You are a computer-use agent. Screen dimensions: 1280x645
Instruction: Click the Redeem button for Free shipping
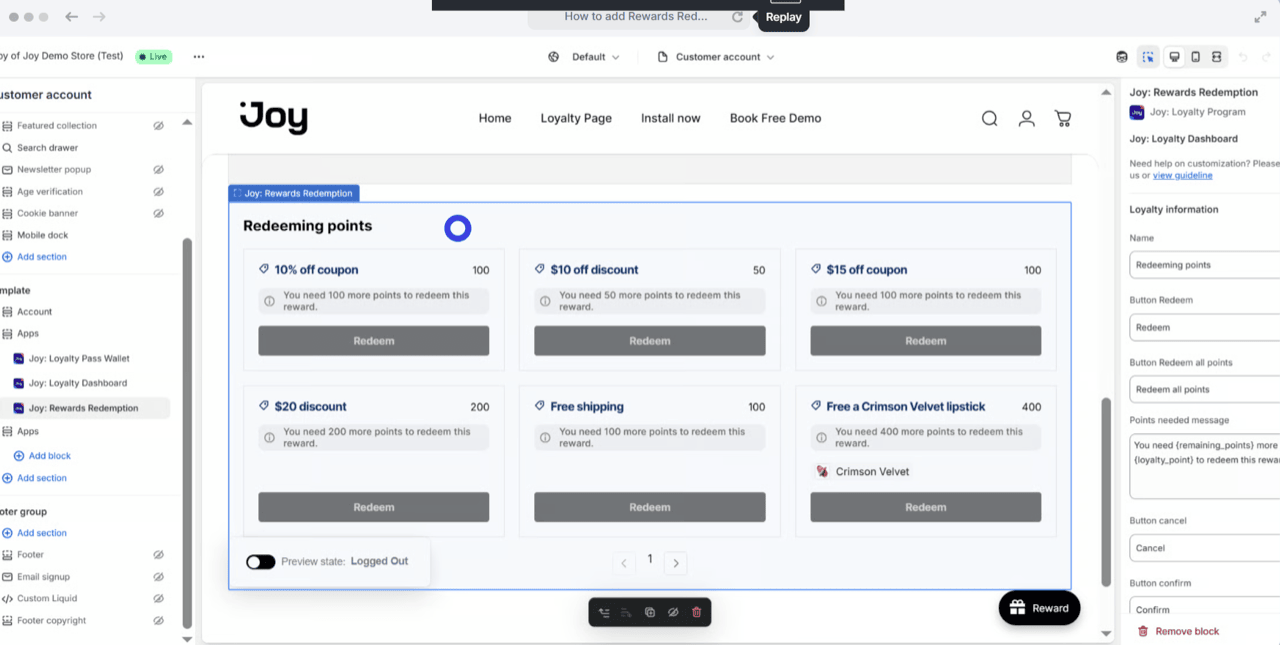650,507
